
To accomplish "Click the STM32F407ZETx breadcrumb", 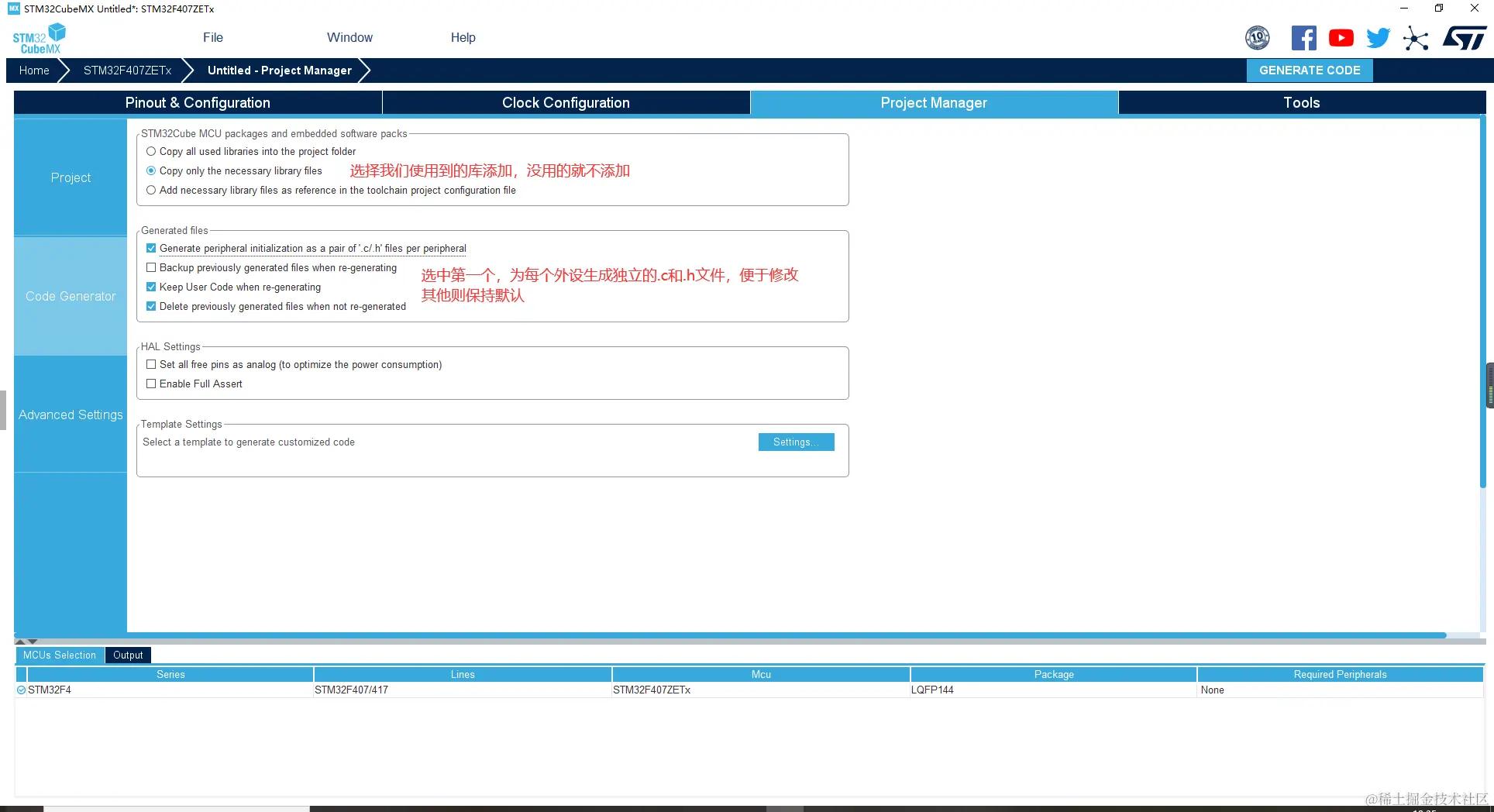I will [128, 70].
